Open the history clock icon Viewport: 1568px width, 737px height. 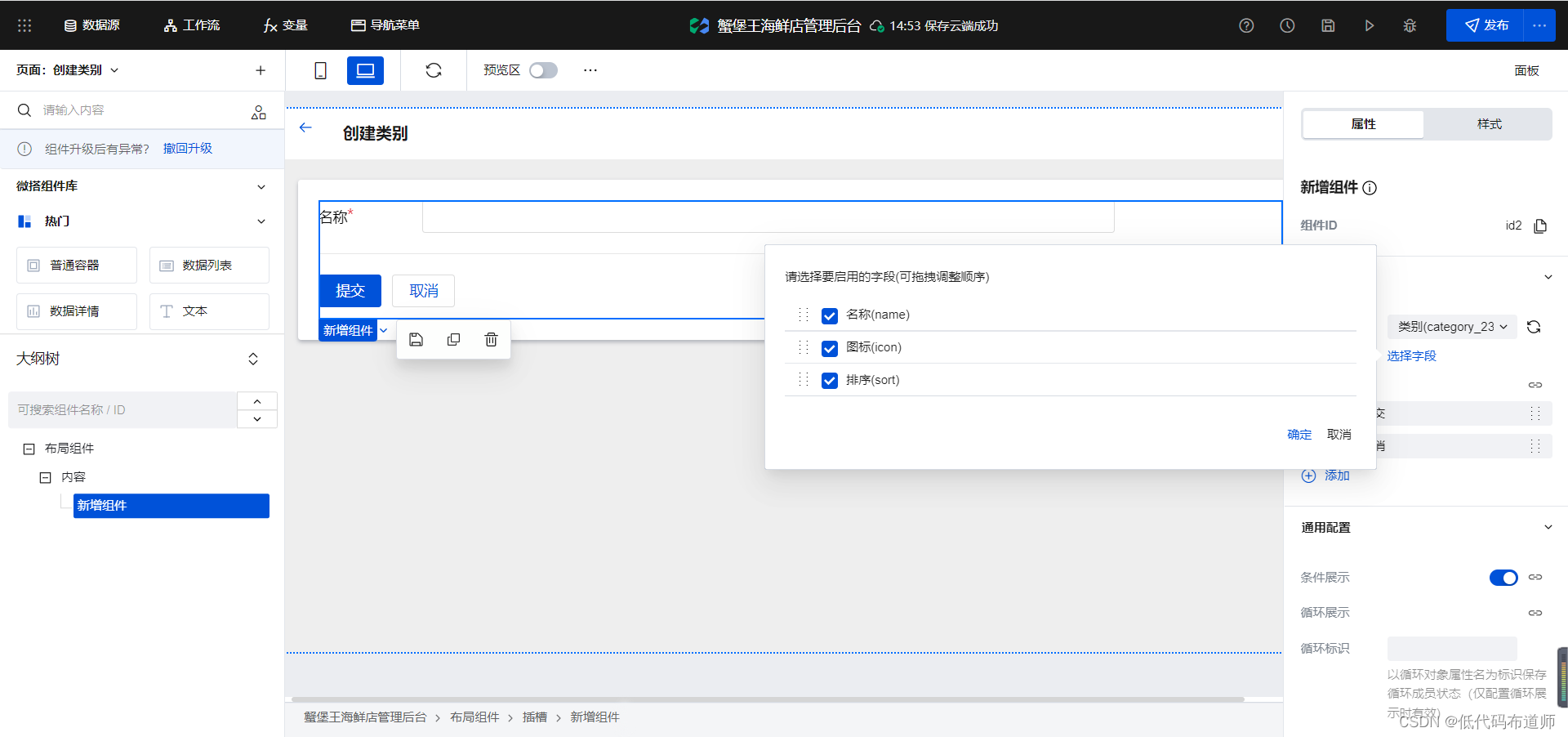tap(1287, 25)
